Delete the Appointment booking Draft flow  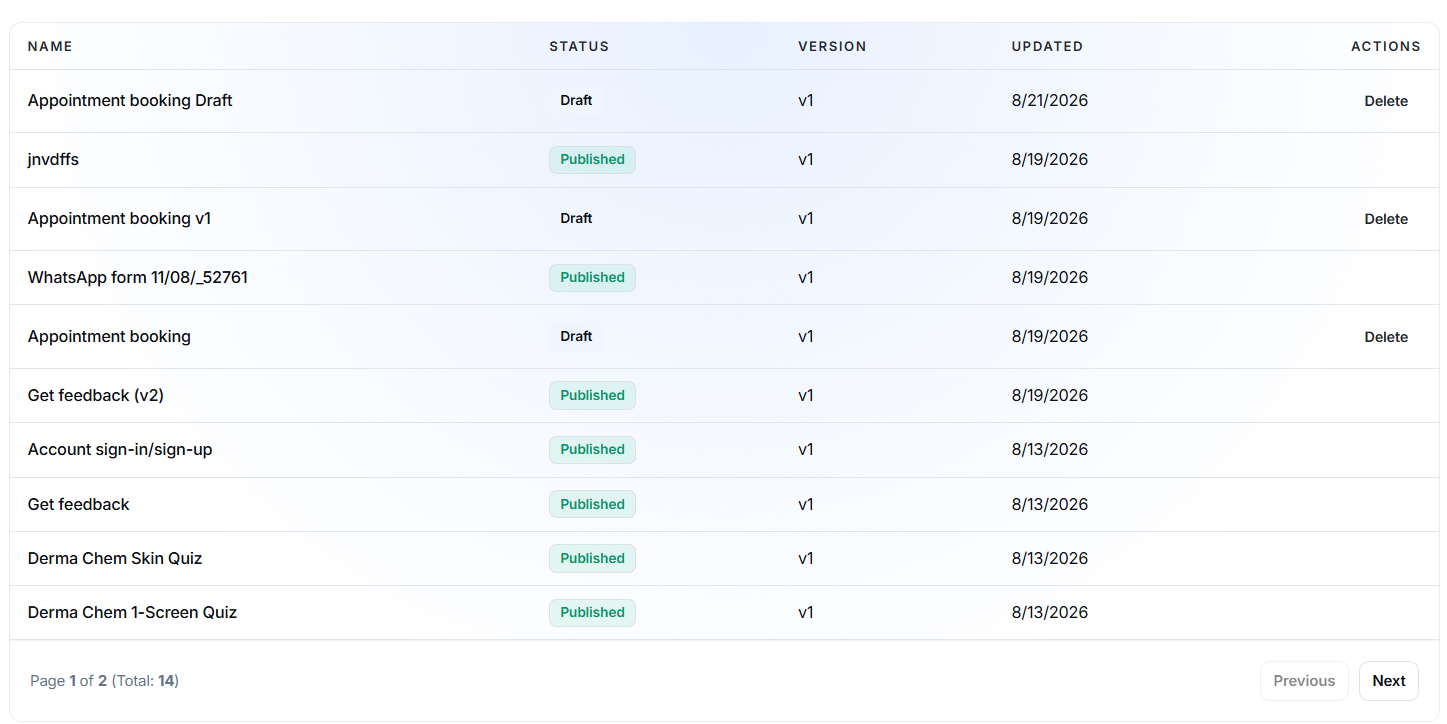pos(1386,101)
